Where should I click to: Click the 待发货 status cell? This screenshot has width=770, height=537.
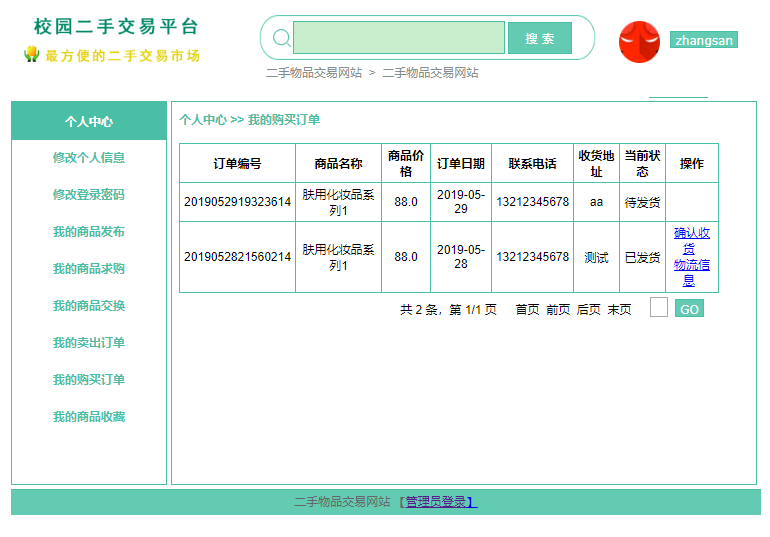pyautogui.click(x=642, y=202)
